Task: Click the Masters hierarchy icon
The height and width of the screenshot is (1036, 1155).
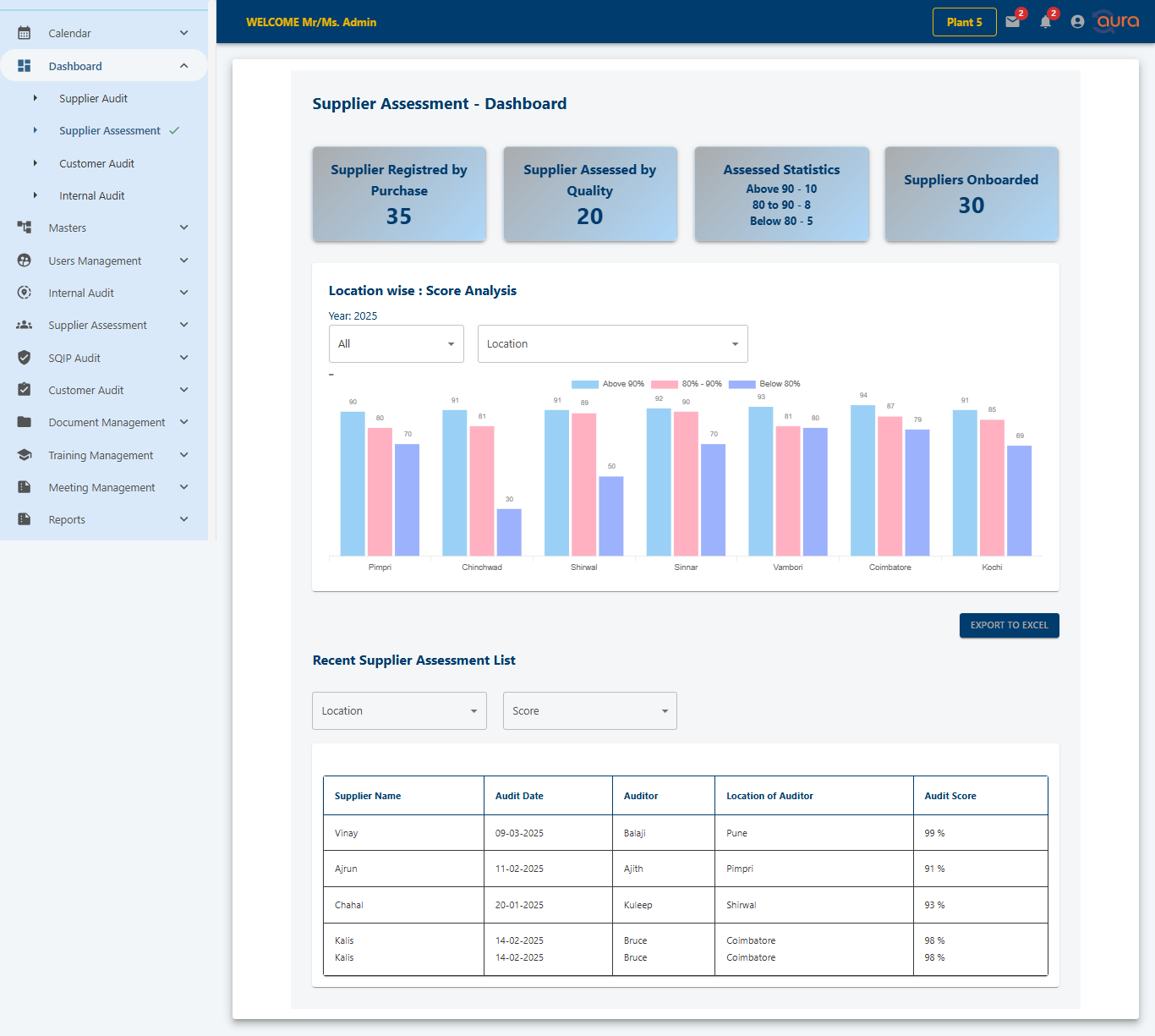Action: coord(25,227)
